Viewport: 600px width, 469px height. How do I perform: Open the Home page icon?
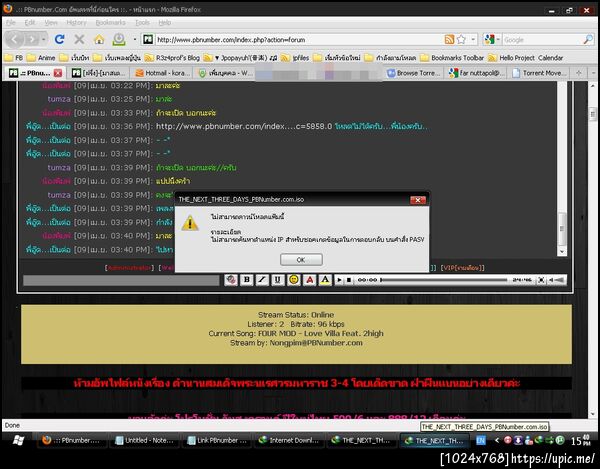tap(99, 39)
